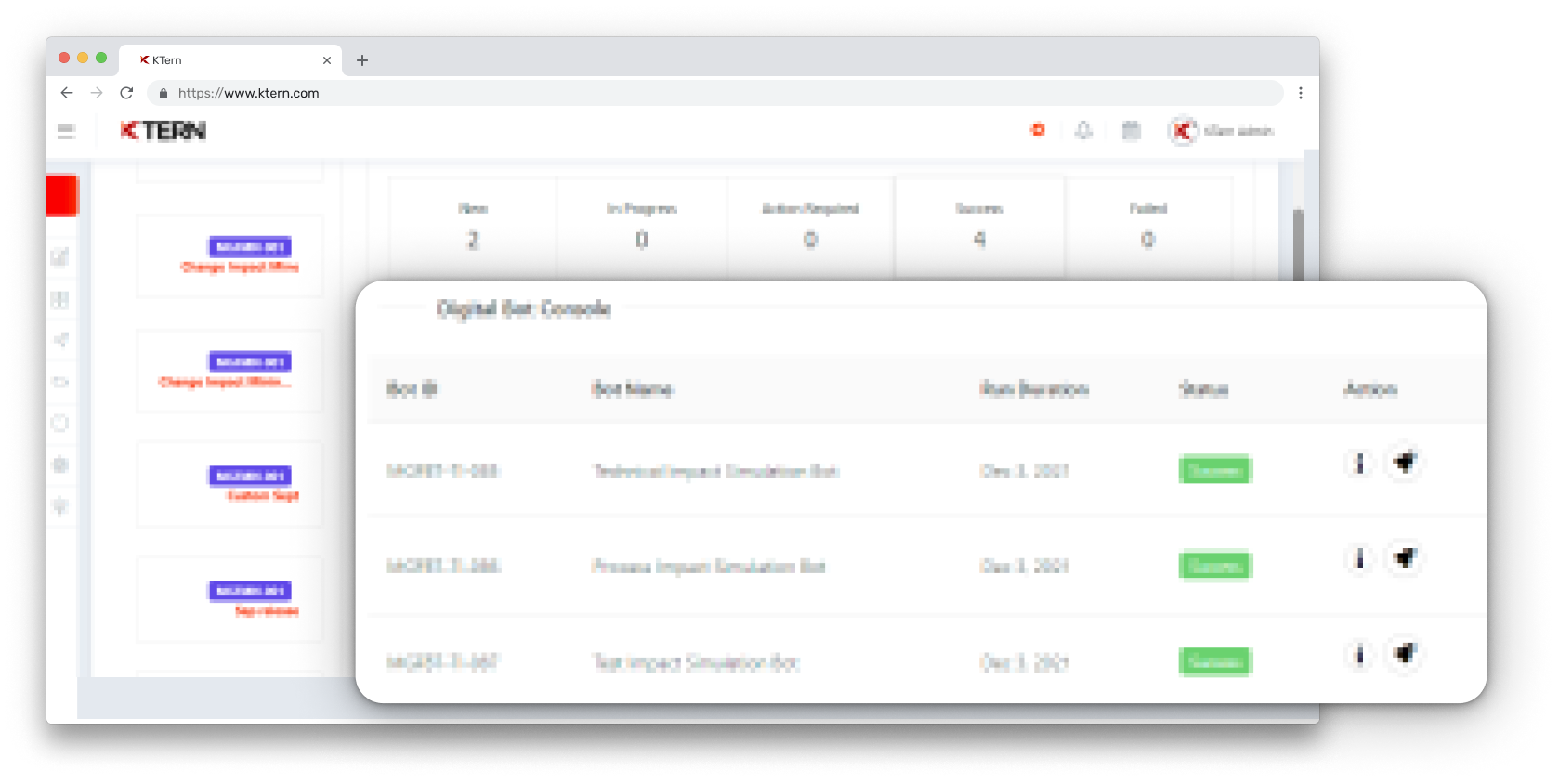
Task: Click run date of Process Impact Simulation Bot
Action: click(x=1025, y=567)
